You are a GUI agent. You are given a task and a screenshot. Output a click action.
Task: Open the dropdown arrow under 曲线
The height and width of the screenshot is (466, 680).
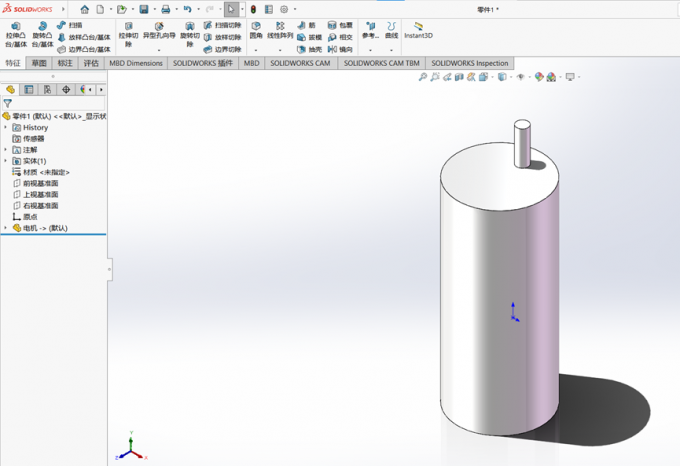pos(391,50)
